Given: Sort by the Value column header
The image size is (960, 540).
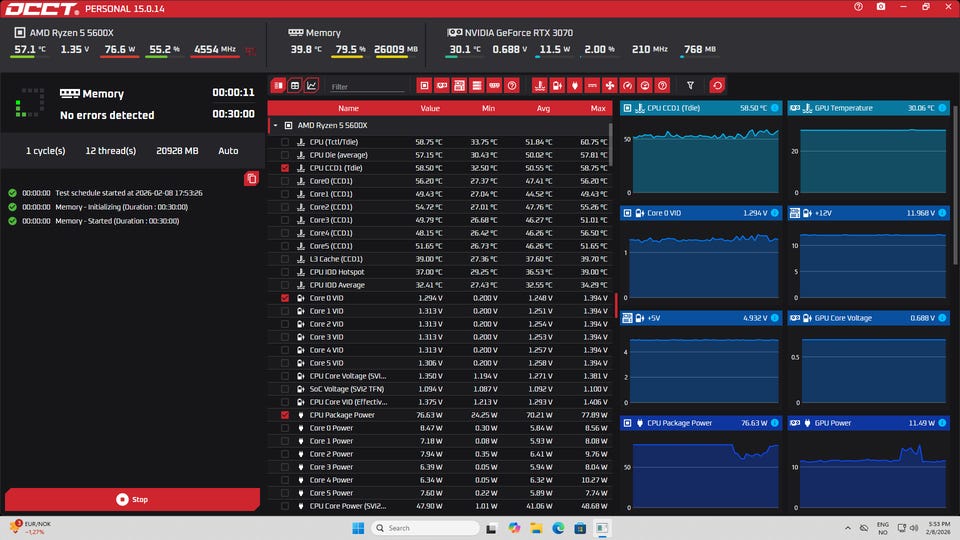Looking at the screenshot, I should click(x=430, y=108).
